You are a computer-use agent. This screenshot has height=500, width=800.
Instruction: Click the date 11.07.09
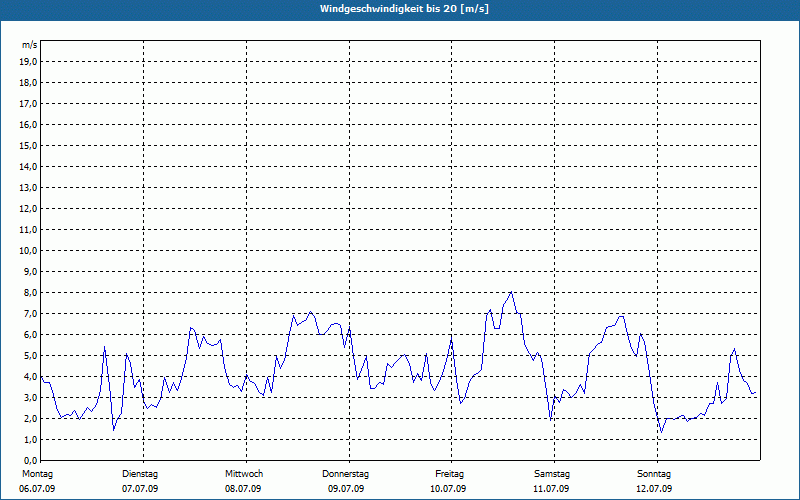[551, 489]
